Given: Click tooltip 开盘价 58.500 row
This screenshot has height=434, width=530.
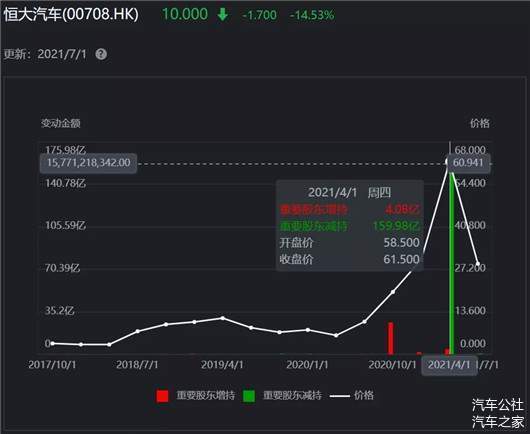Looking at the screenshot, I should pos(350,243).
